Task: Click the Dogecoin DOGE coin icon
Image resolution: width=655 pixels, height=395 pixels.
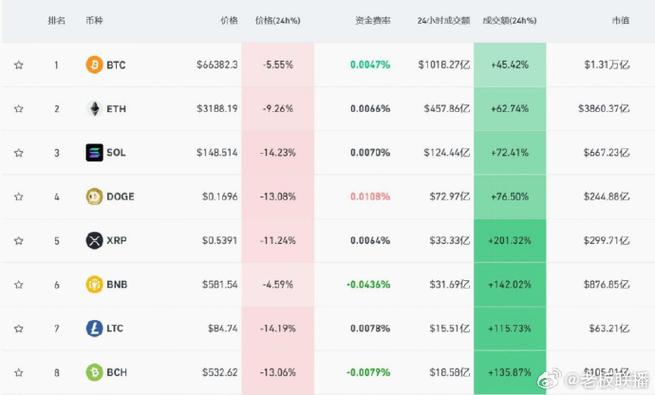Action: click(x=94, y=196)
